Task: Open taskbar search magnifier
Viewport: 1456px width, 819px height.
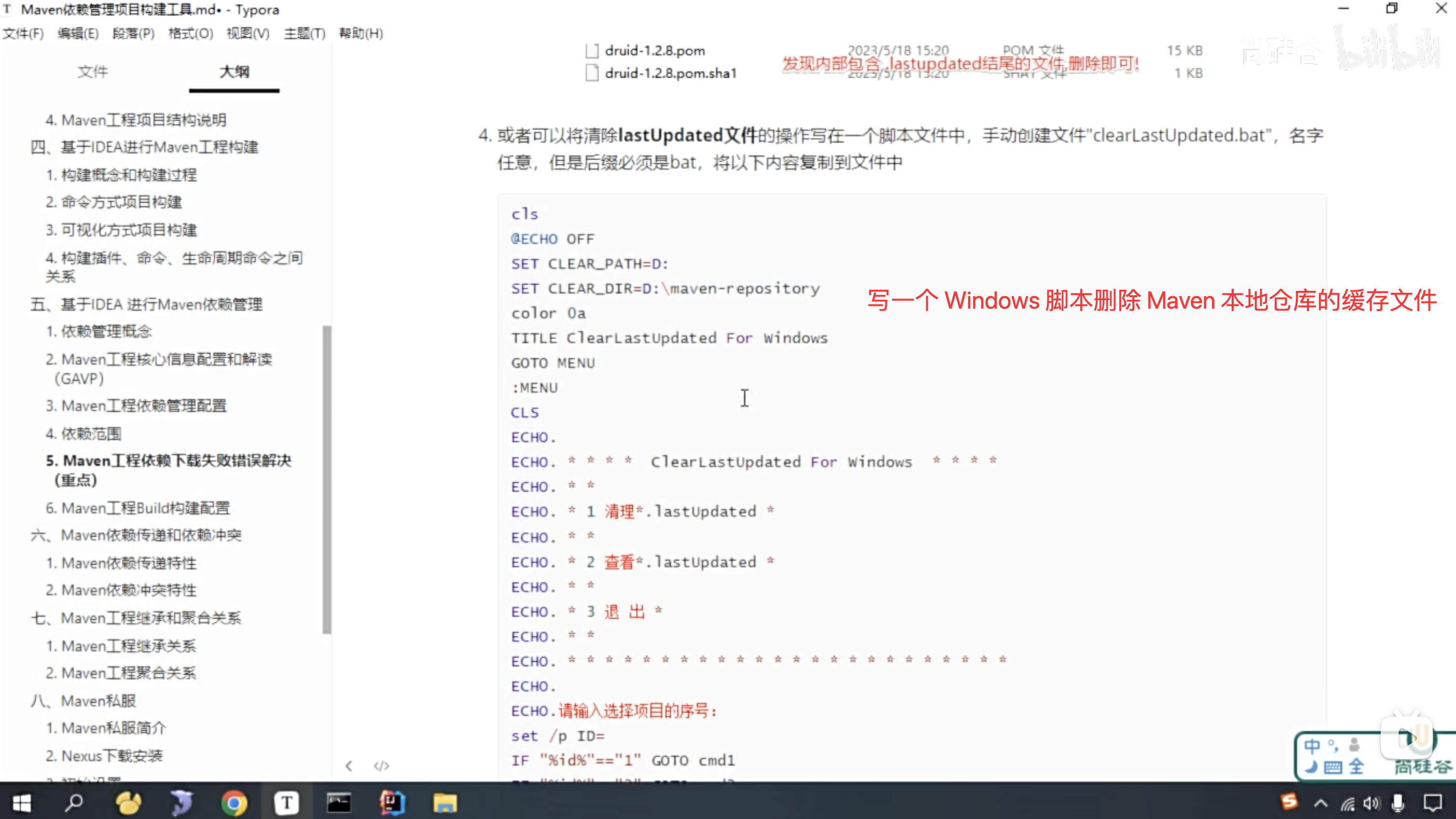Action: pos(74,803)
